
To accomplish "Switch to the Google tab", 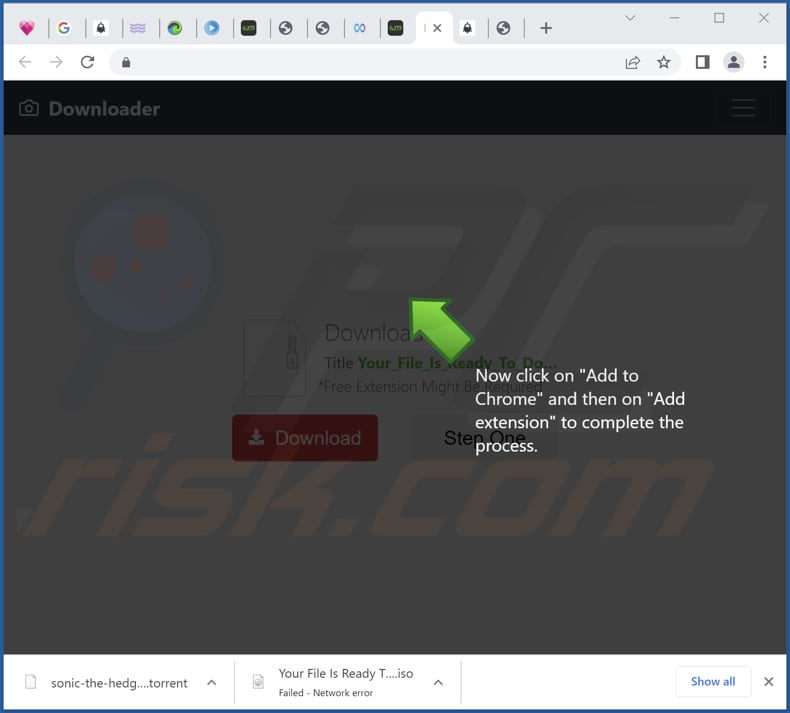I will point(64,28).
